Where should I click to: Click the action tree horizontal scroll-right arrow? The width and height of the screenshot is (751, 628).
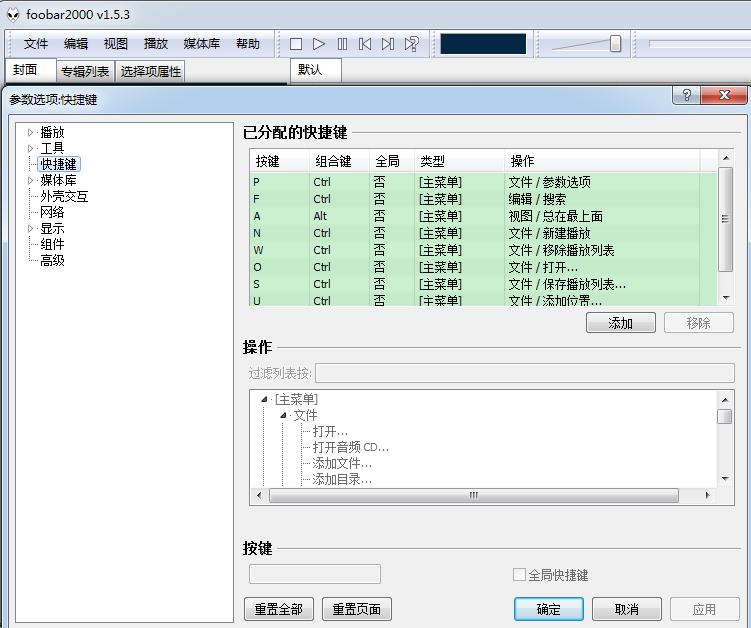pos(707,495)
